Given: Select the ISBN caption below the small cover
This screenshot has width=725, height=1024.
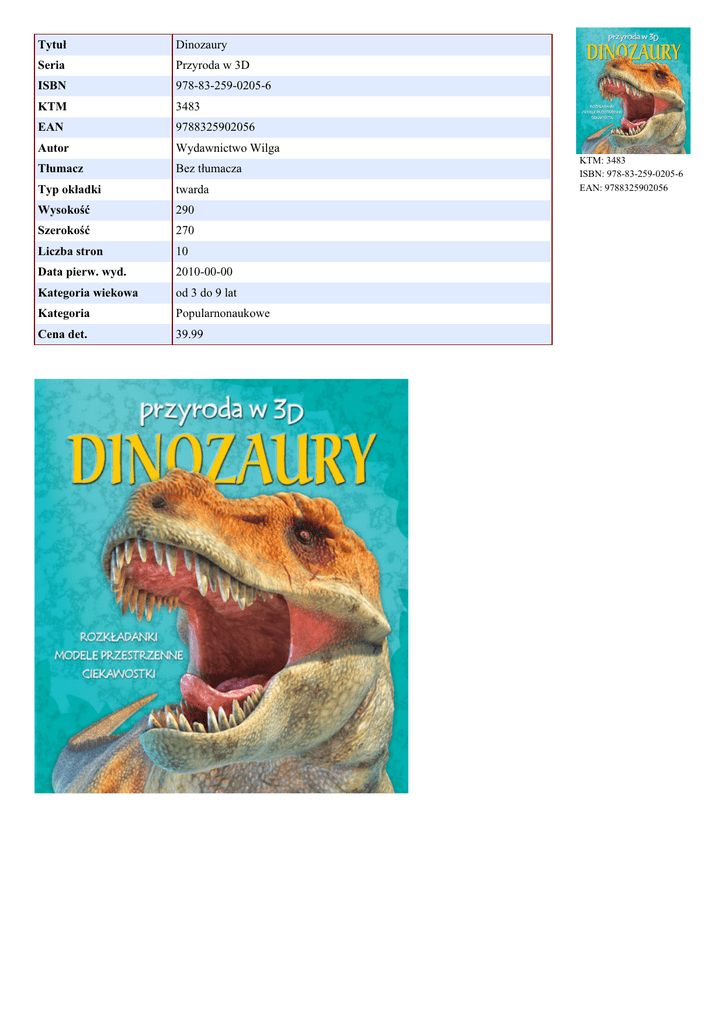Looking at the screenshot, I should tap(631, 174).
